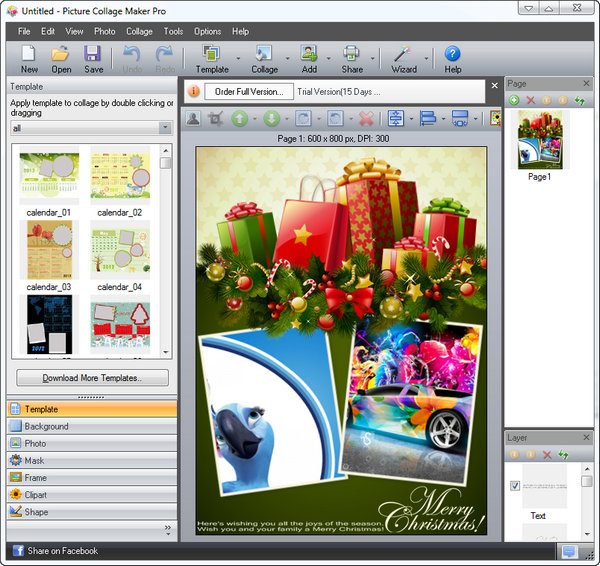This screenshot has width=600, height=566.
Task: Save the collage with the floppy icon
Action: click(93, 54)
